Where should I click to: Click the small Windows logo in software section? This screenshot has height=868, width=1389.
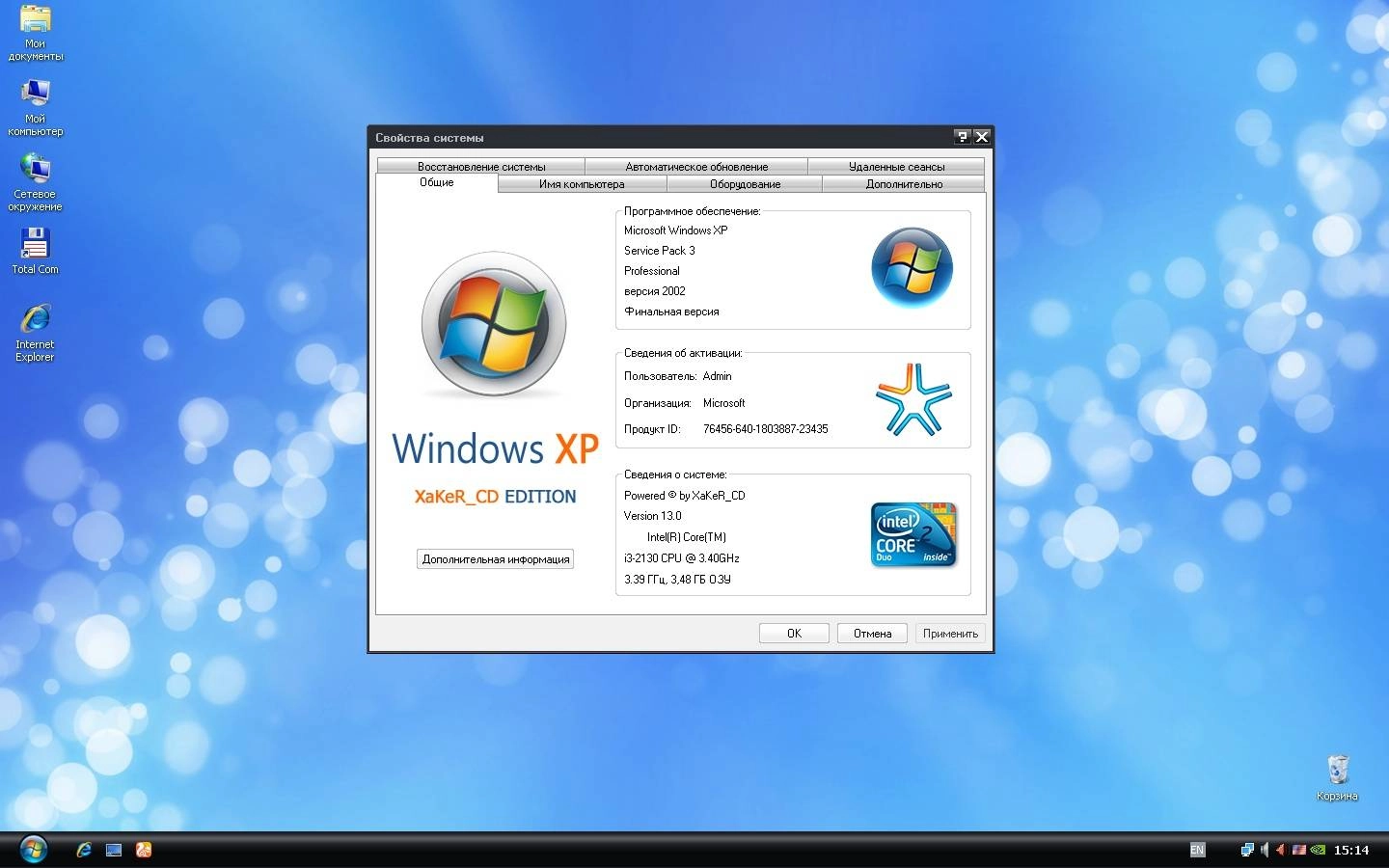tap(912, 267)
